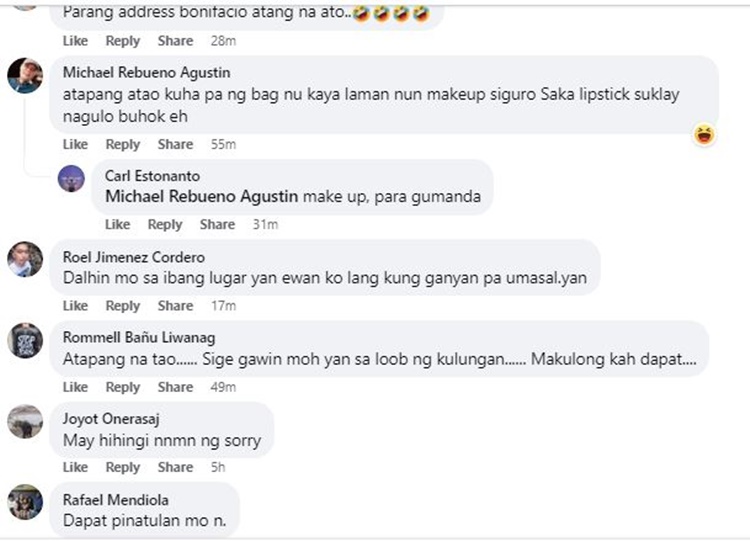This screenshot has width=750, height=541.
Task: Click the Joyot Onerasaj name link
Action: (110, 420)
